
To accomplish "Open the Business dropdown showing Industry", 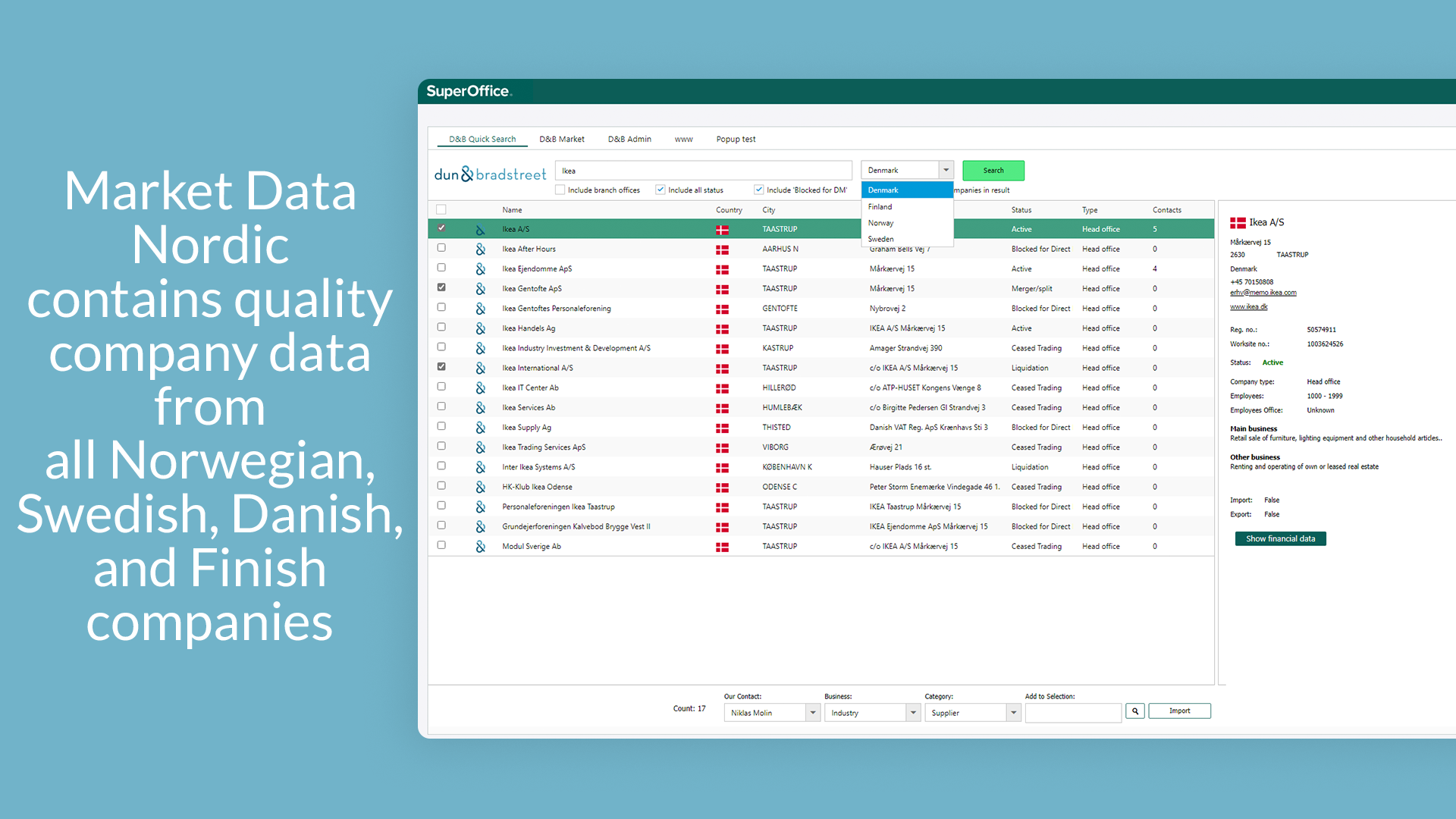I will [913, 713].
